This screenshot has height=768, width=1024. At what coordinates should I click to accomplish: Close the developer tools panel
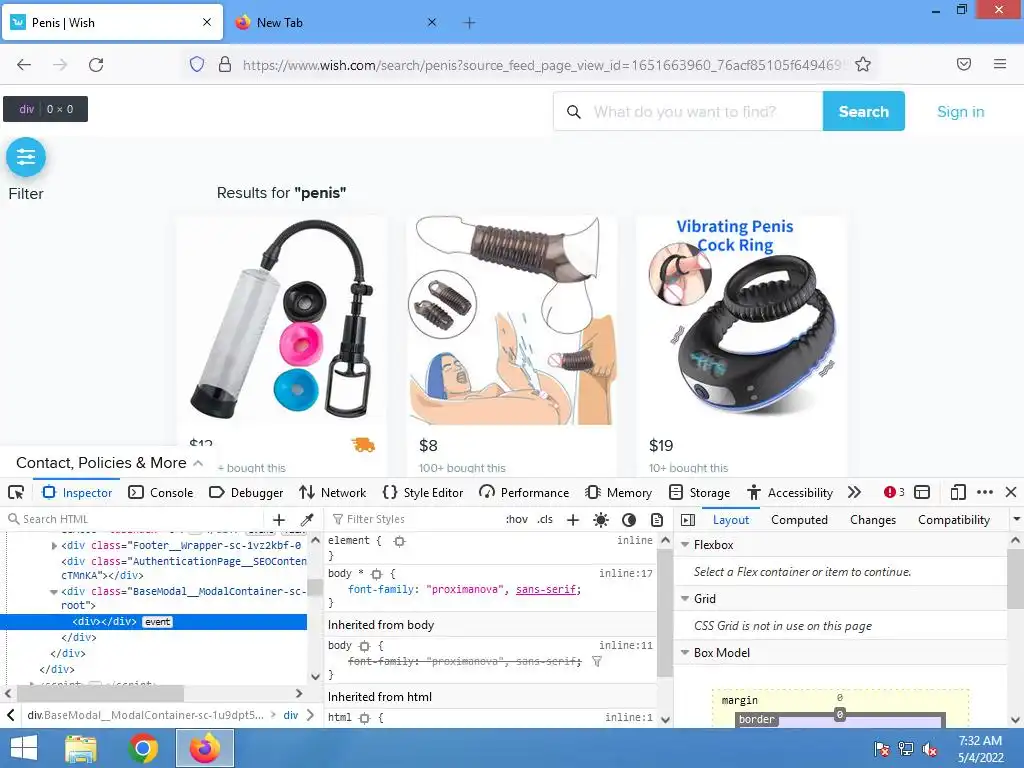[1011, 492]
